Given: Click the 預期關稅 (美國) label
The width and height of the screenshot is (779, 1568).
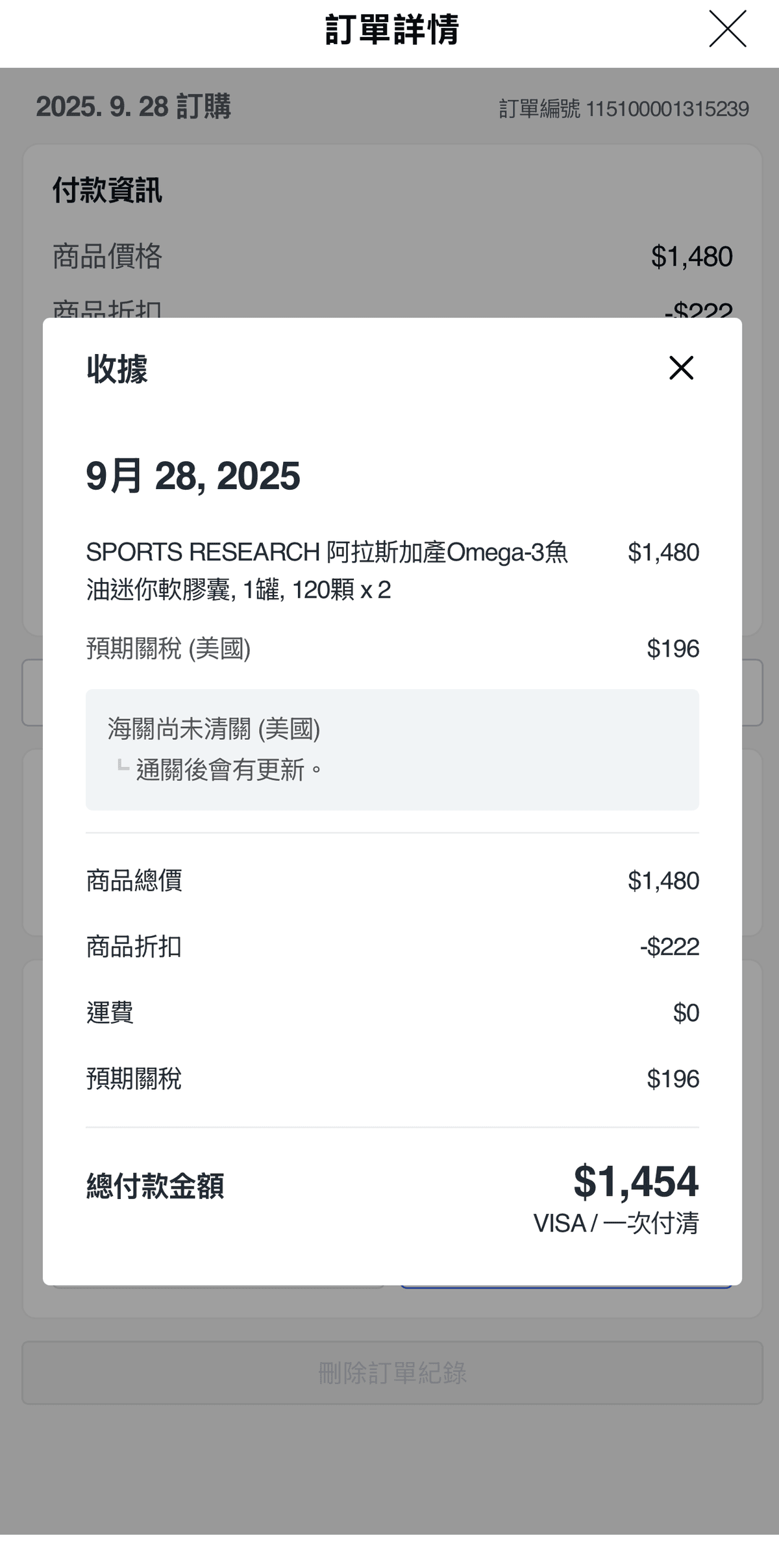Looking at the screenshot, I should [x=168, y=648].
